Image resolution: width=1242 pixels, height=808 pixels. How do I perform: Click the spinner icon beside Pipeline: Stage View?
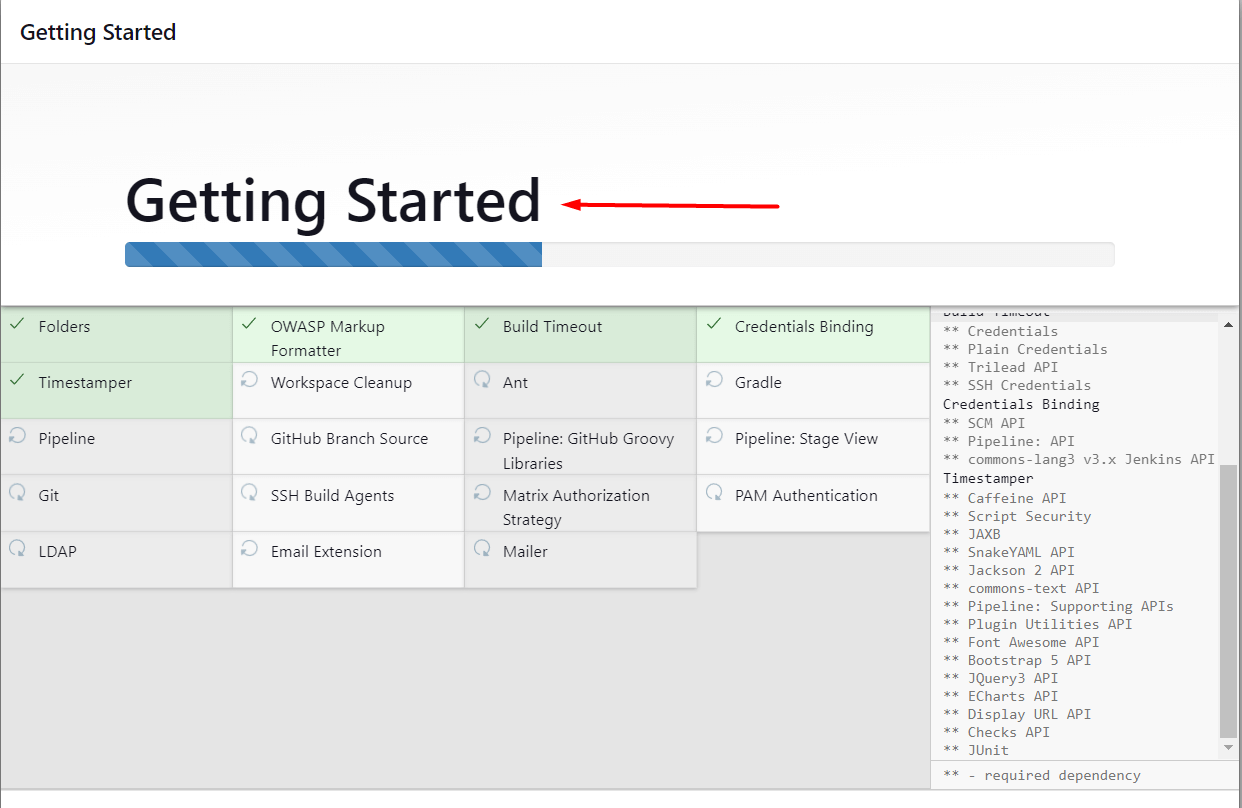[713, 436]
